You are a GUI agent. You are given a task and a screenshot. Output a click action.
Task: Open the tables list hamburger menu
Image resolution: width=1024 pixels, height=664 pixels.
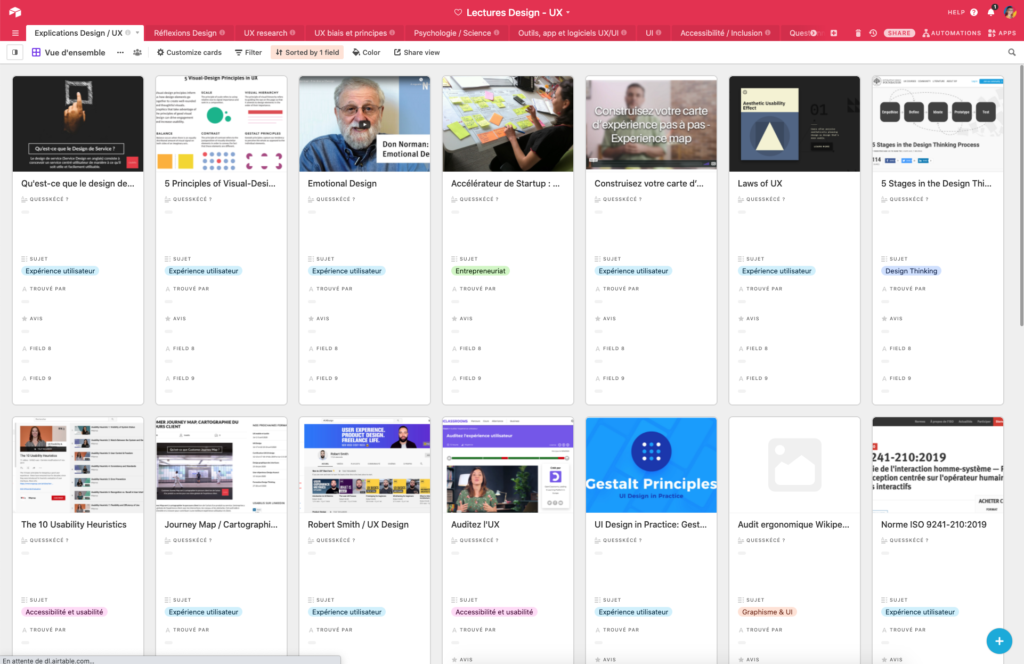coord(15,33)
